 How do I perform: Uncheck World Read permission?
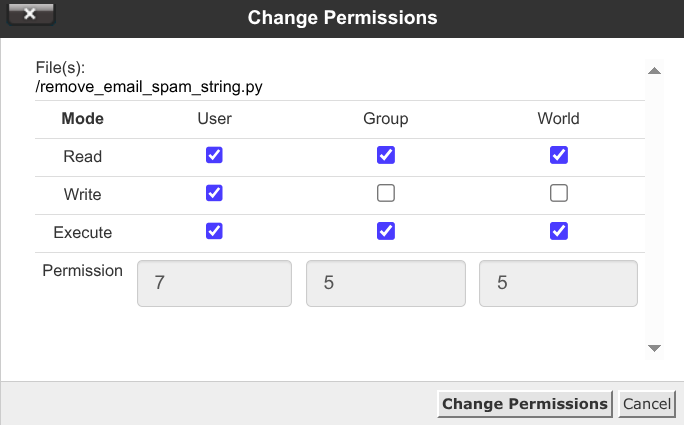(x=559, y=155)
